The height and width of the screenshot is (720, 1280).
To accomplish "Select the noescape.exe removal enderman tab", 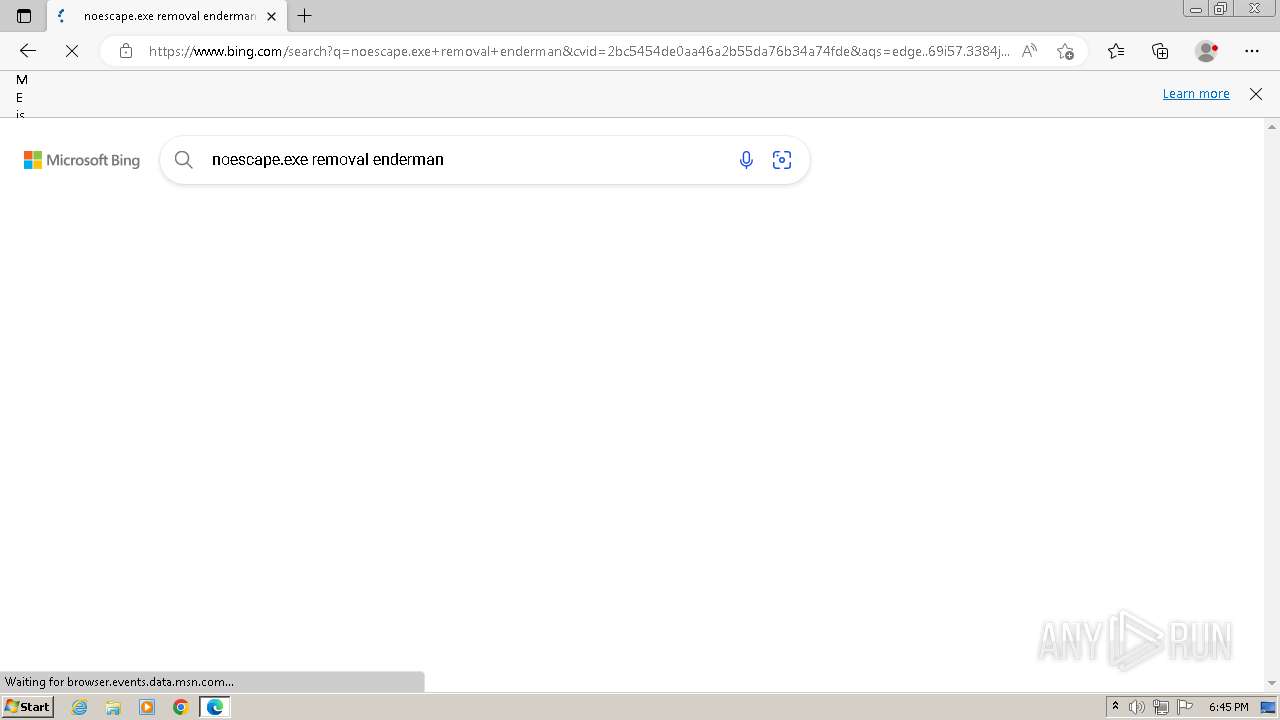I will click(167, 16).
